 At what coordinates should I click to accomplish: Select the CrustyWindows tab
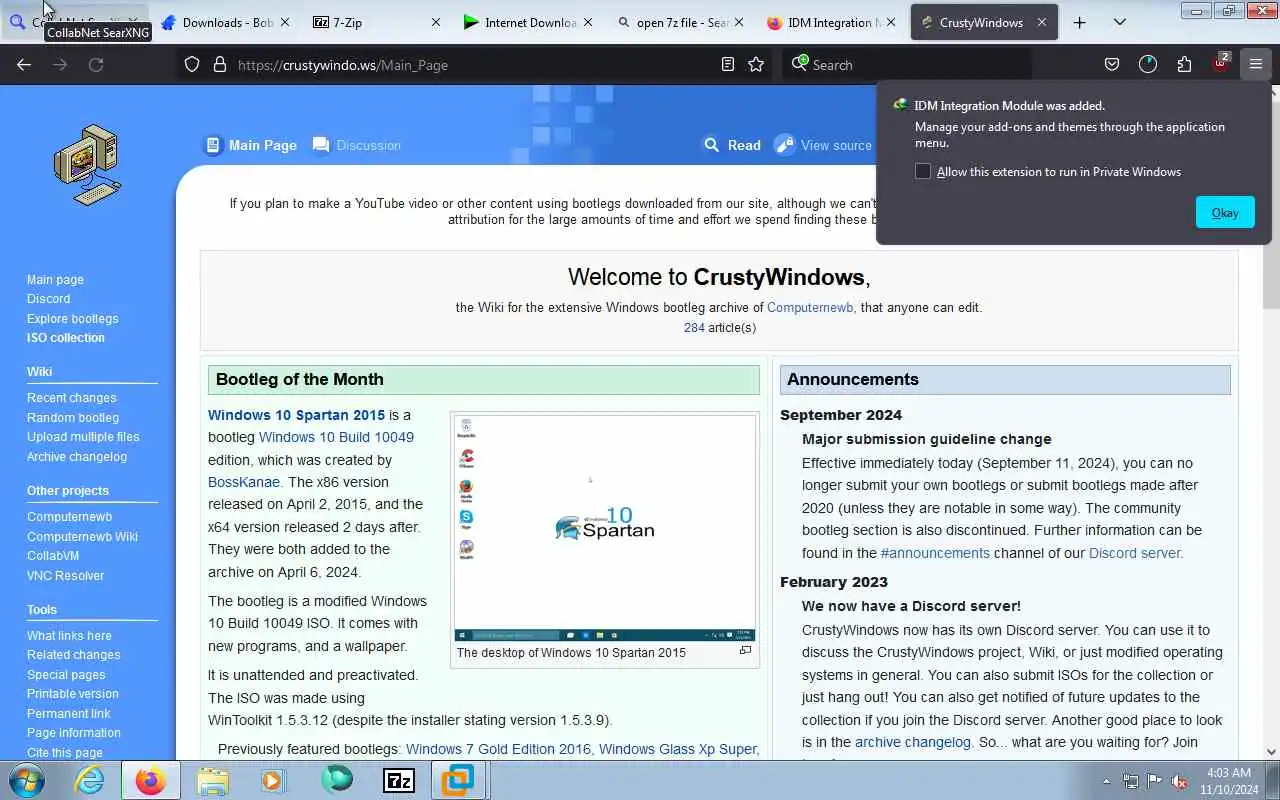[984, 22]
